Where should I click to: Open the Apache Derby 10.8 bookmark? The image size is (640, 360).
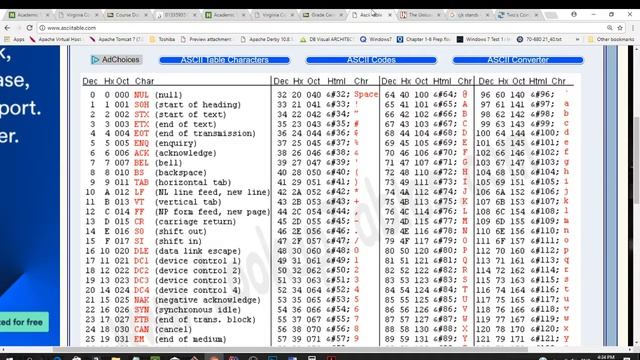tap(267, 39)
